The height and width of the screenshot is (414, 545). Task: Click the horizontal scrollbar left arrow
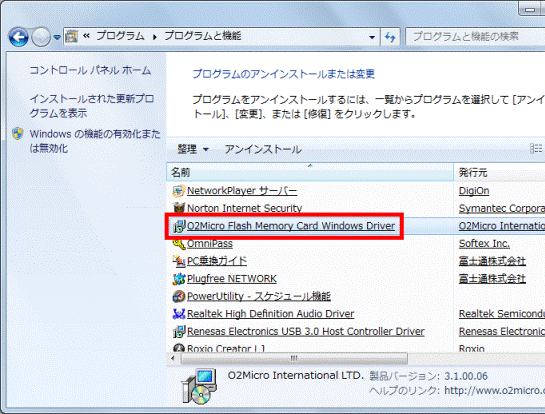pos(173,358)
